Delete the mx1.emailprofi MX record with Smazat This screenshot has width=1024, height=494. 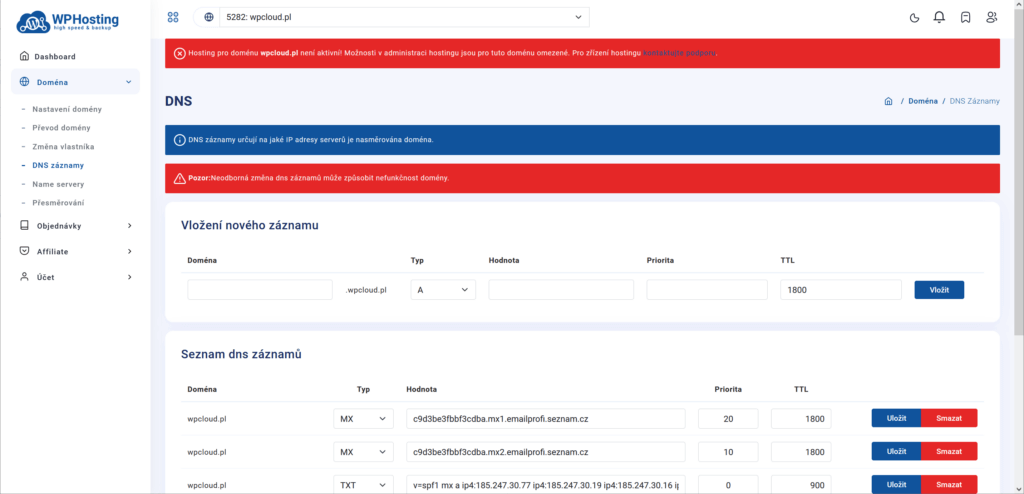949,418
